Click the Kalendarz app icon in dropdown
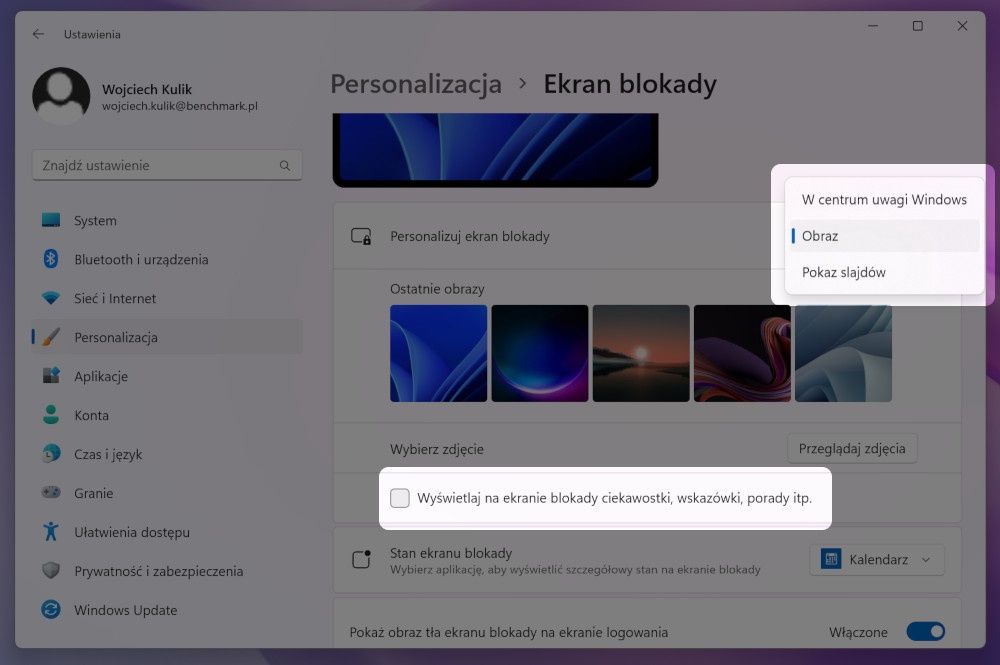This screenshot has width=1000, height=665. pyautogui.click(x=831, y=559)
